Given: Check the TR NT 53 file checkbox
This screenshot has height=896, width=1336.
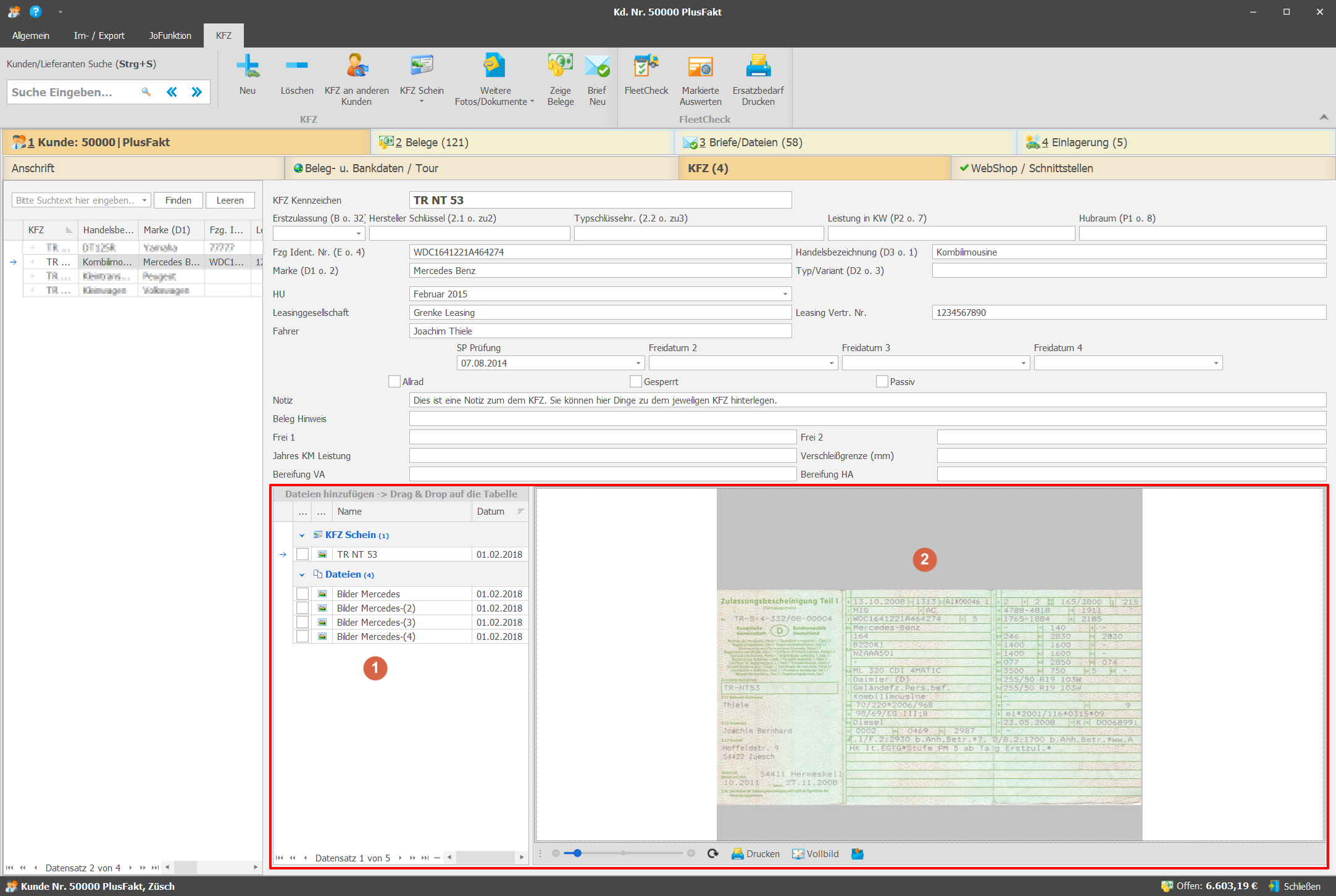Looking at the screenshot, I should pyautogui.click(x=303, y=554).
